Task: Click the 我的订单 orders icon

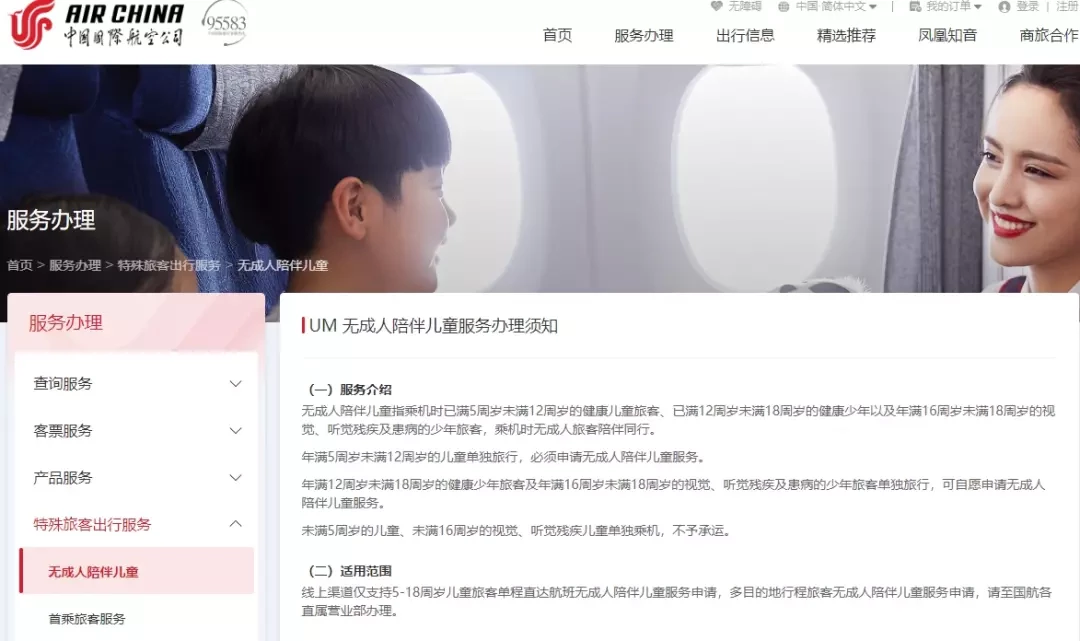Action: tap(915, 6)
